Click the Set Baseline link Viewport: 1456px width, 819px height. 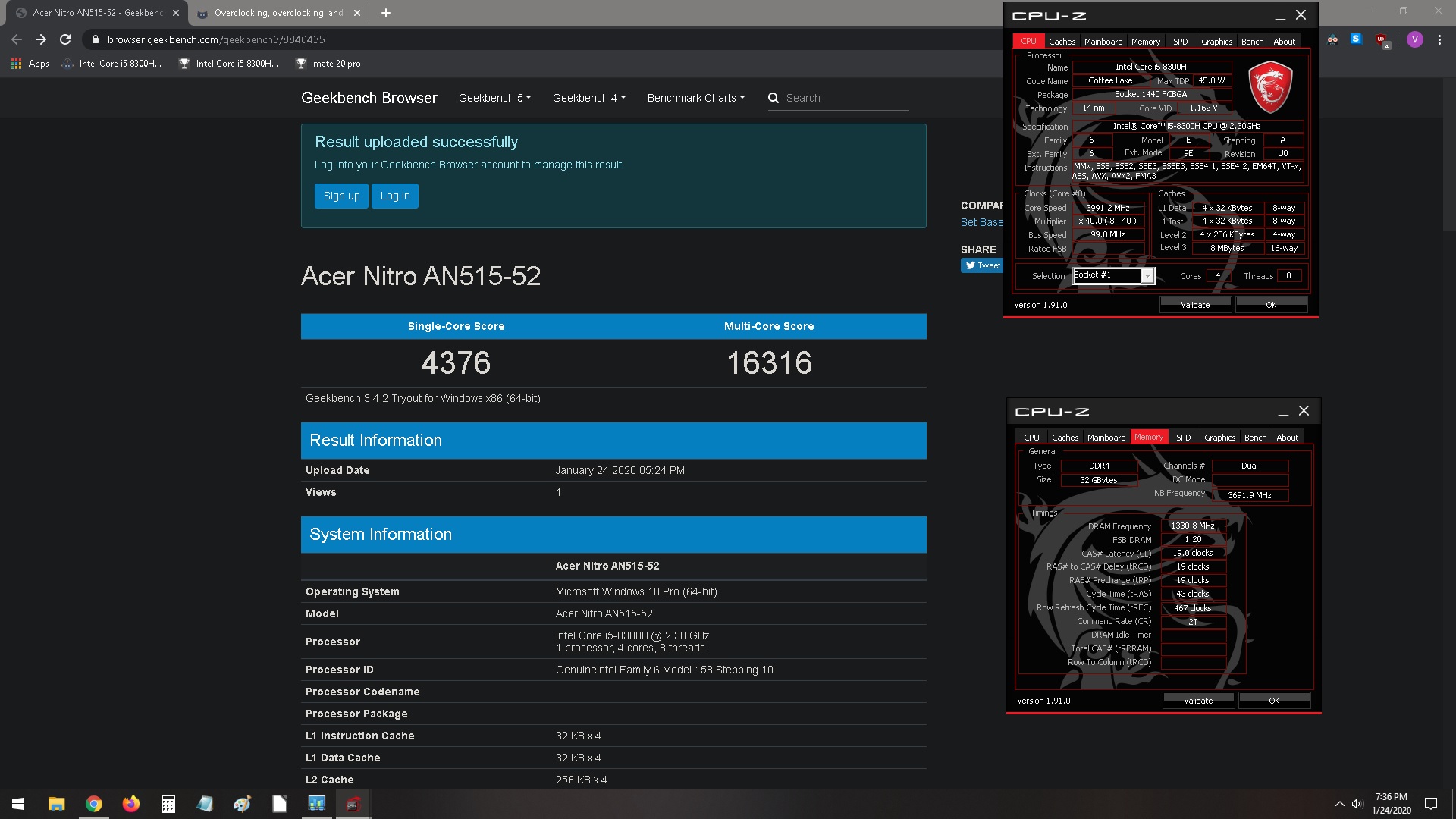point(982,222)
